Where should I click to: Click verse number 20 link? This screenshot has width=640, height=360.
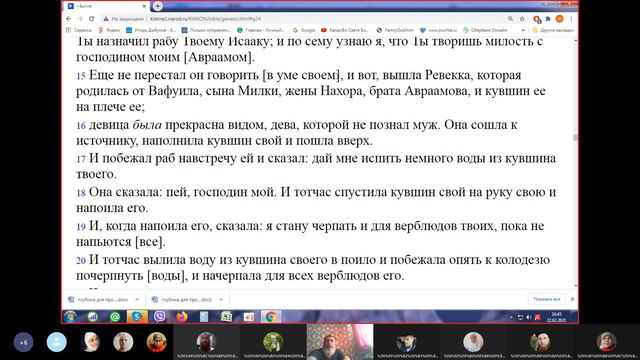(81, 261)
